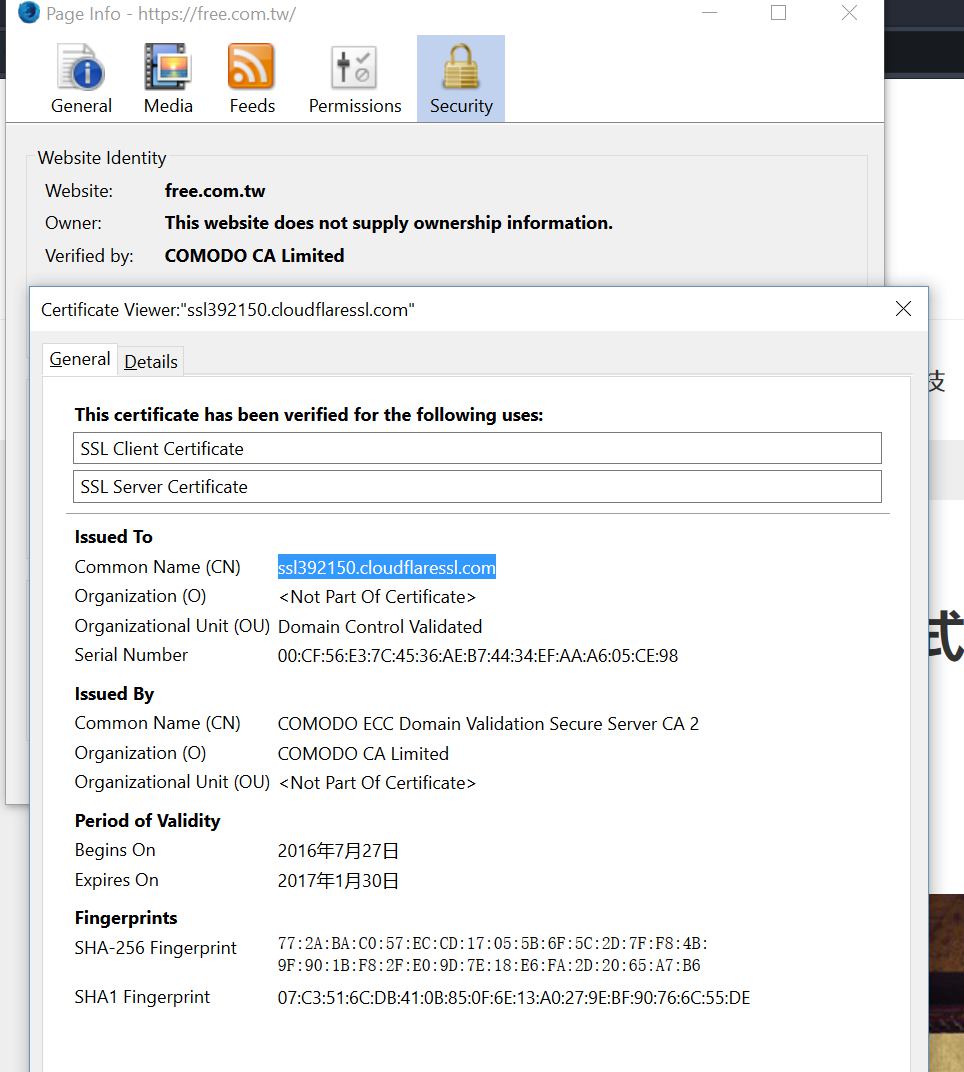Close the Certificate Viewer dialog
The width and height of the screenshot is (964, 1072).
click(903, 309)
